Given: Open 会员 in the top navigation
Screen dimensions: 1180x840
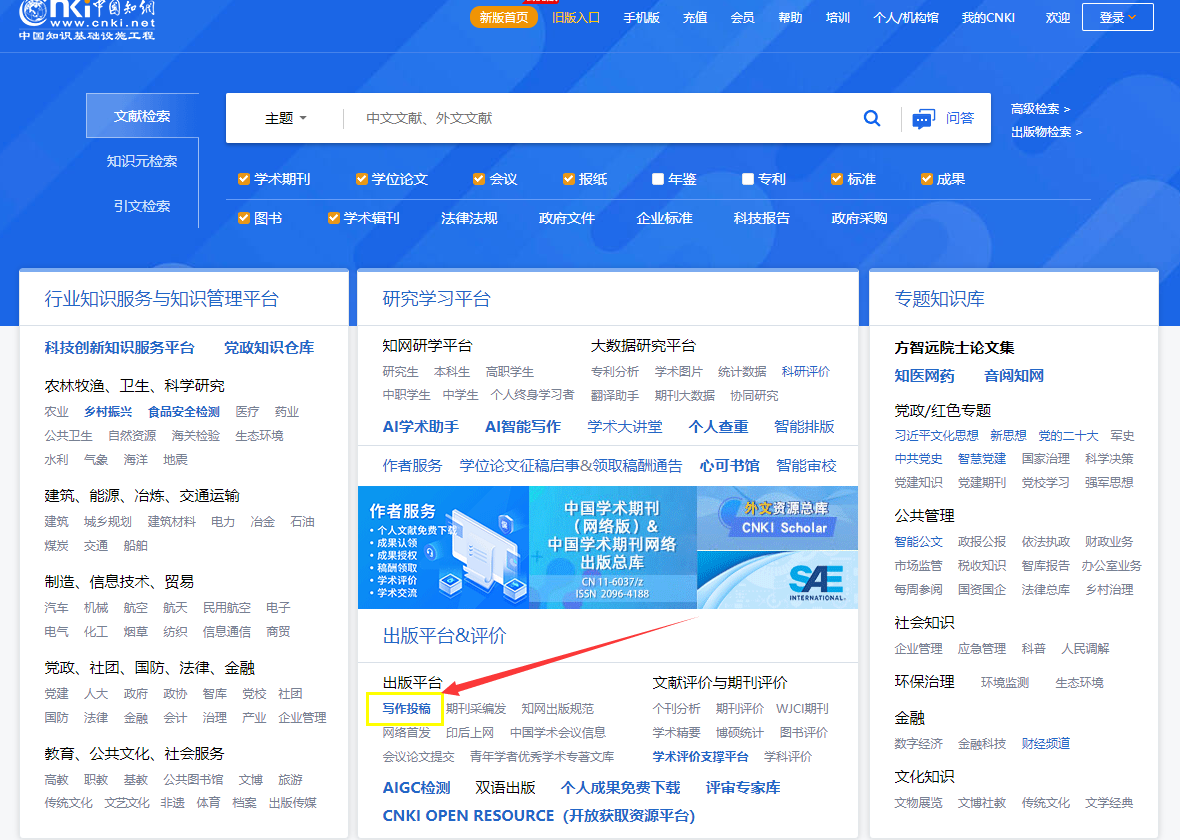Looking at the screenshot, I should click(742, 17).
